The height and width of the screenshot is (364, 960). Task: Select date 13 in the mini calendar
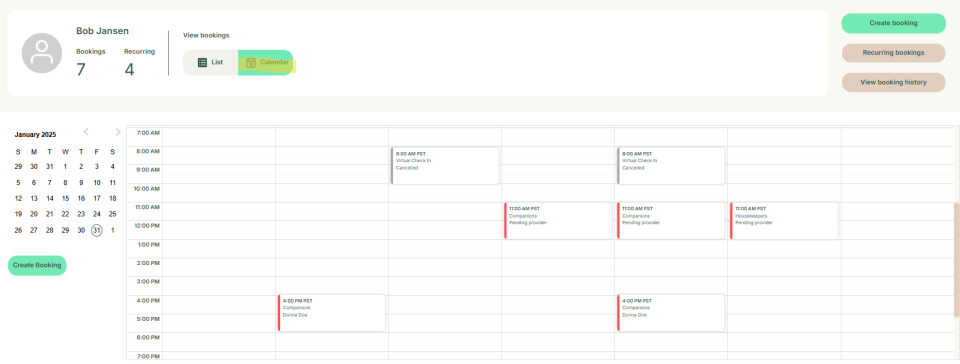[34, 198]
